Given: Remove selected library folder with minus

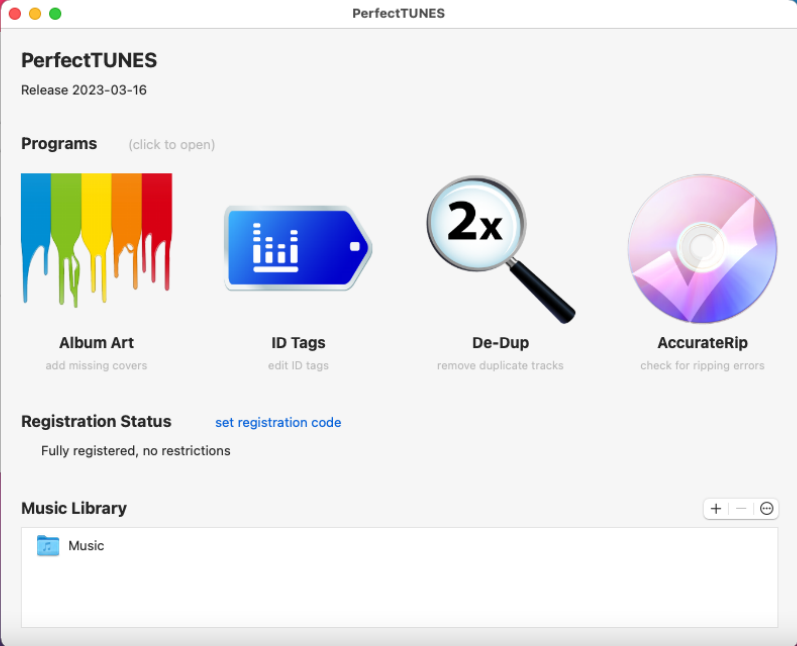Looking at the screenshot, I should [741, 508].
